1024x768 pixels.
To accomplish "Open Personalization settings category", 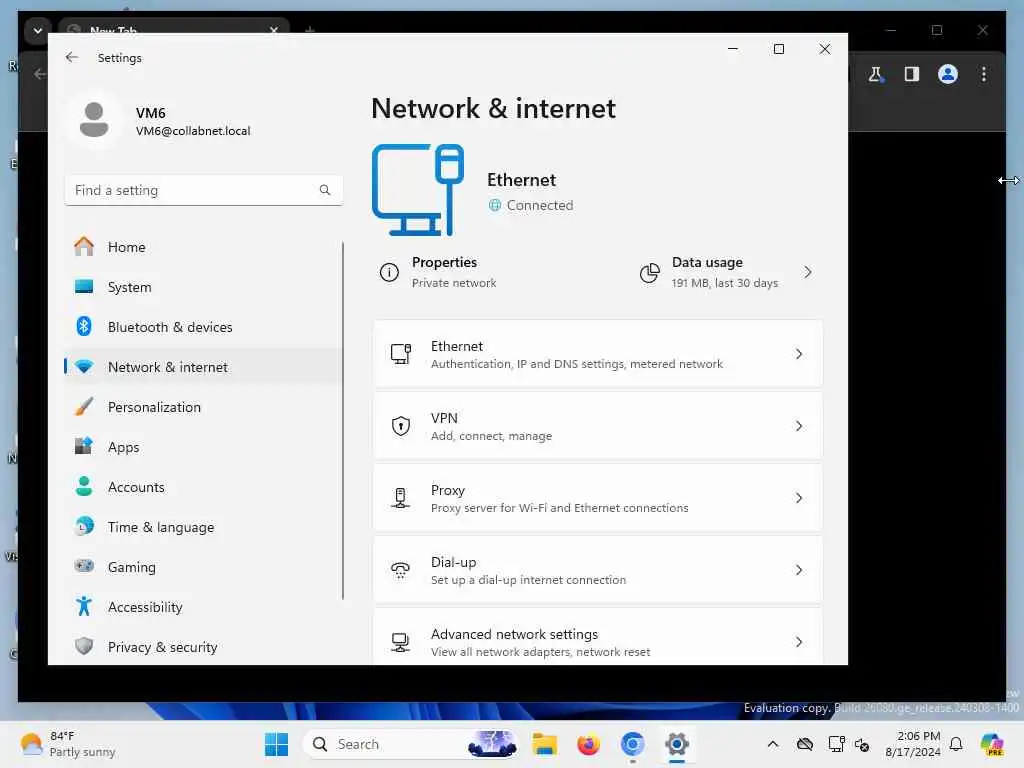I will point(202,407).
